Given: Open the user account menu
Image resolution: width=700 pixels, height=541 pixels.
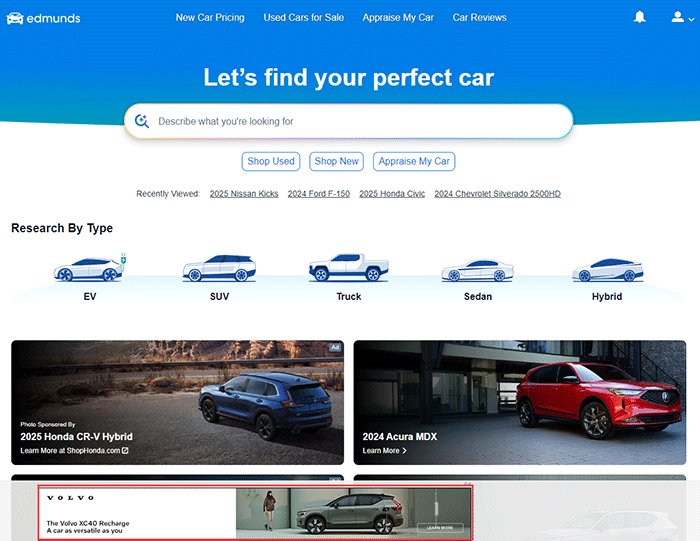Looking at the screenshot, I should click(683, 17).
